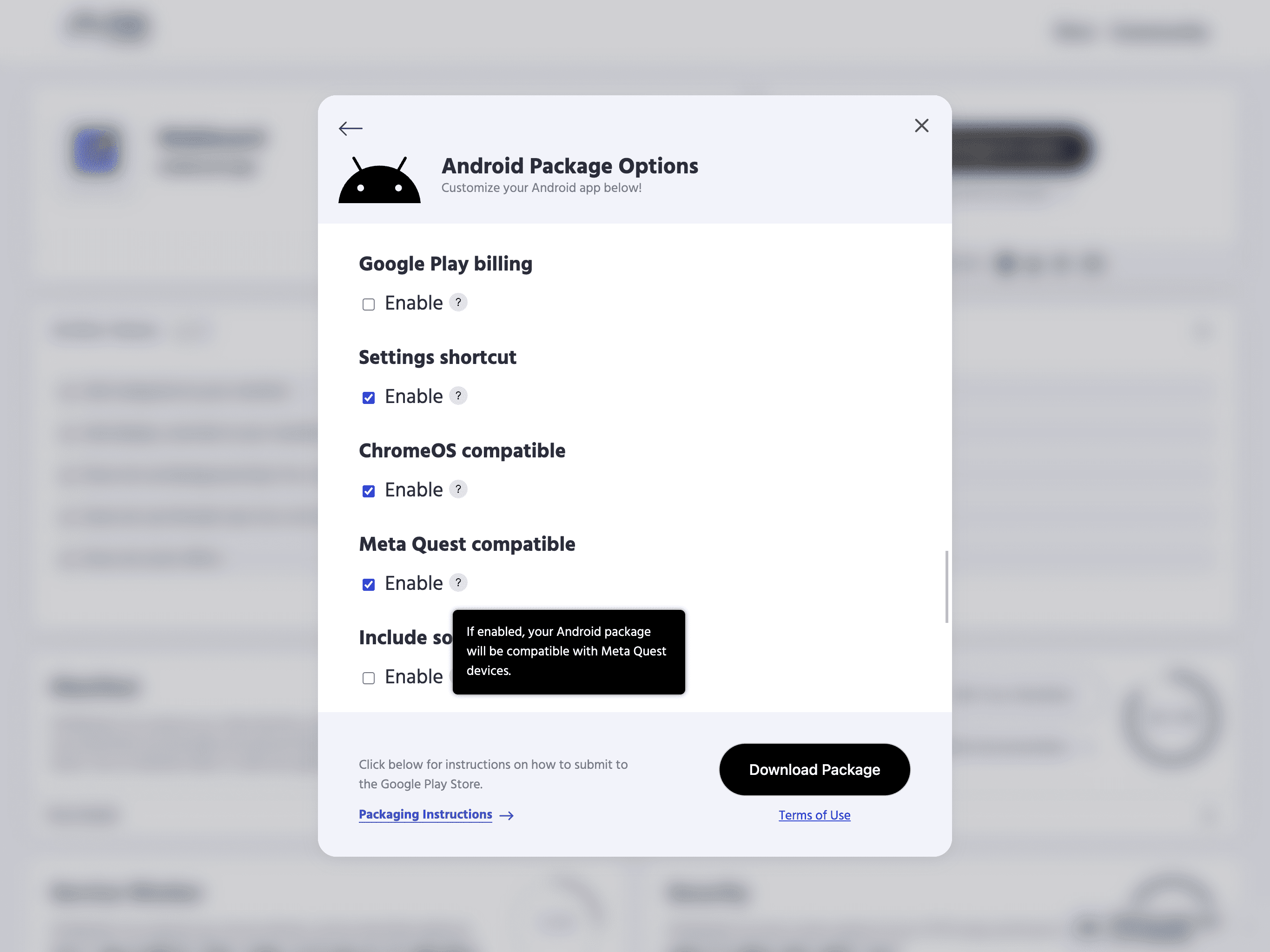
Task: Click the back arrow icon
Action: 350,127
